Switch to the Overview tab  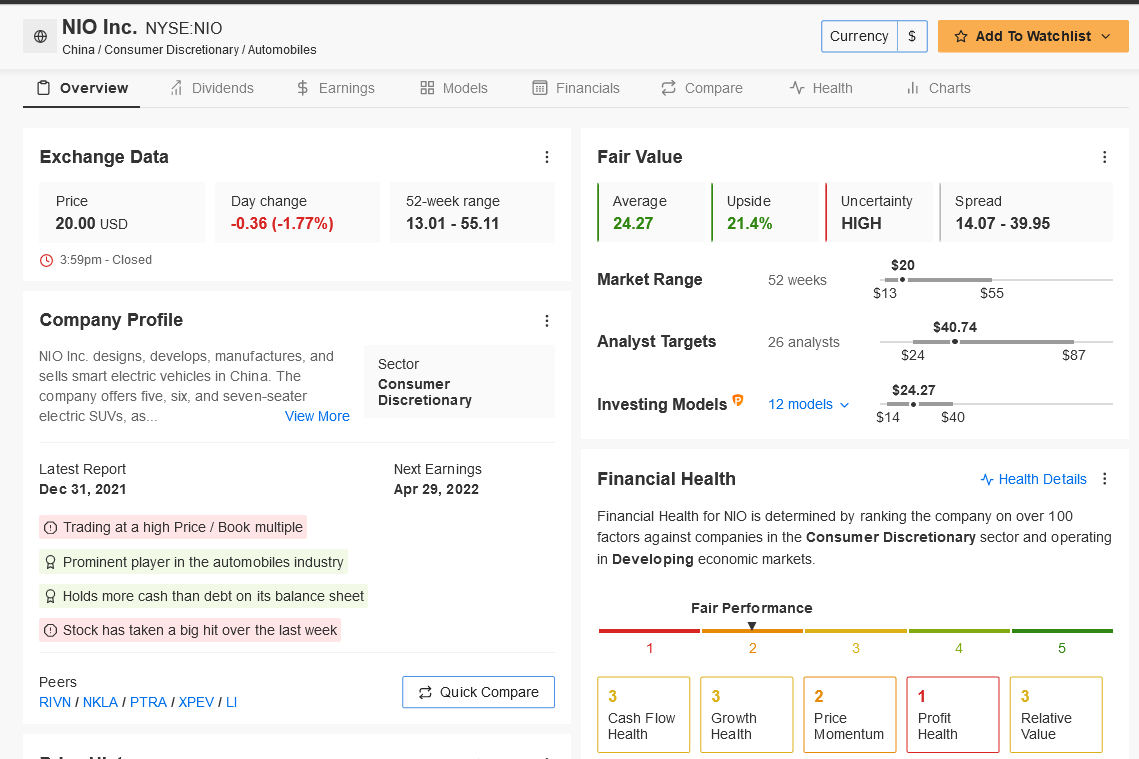coord(82,88)
